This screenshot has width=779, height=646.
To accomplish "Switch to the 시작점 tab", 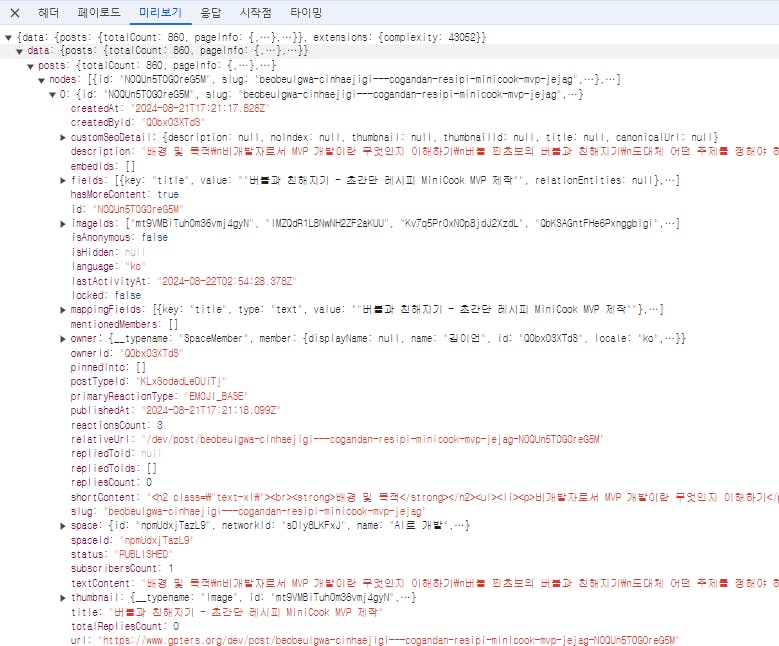I will [255, 13].
